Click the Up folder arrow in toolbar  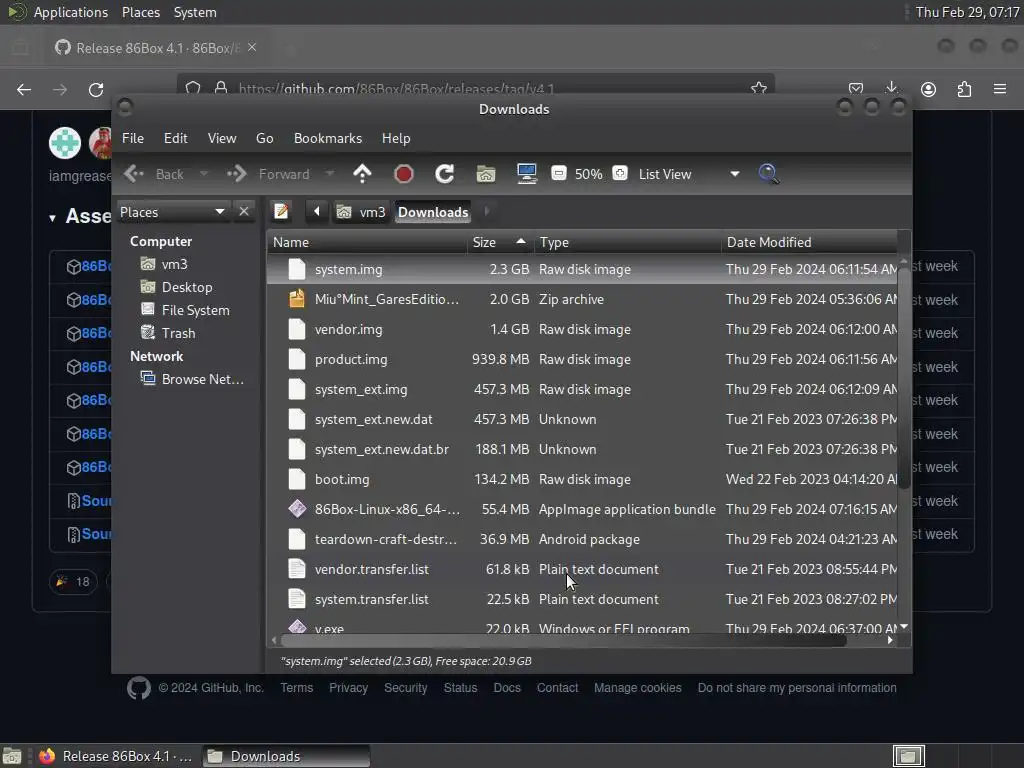pyautogui.click(x=362, y=174)
